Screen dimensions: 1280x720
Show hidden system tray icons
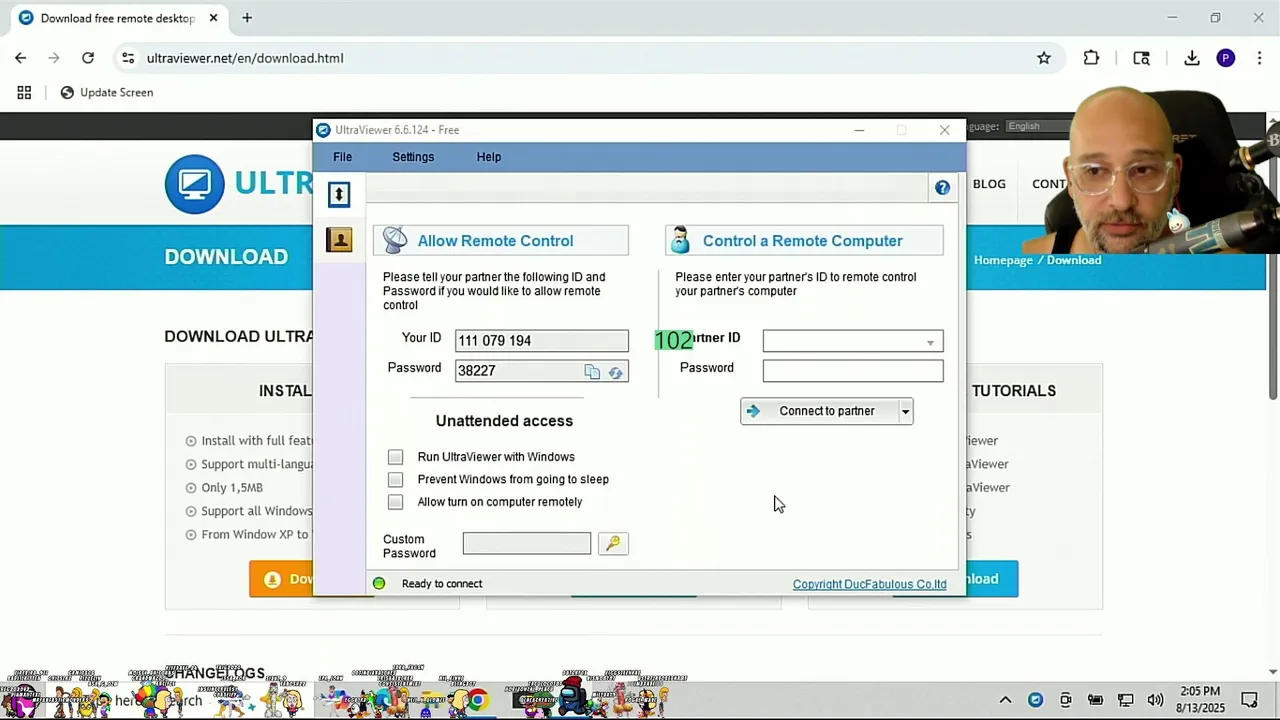pyautogui.click(x=1005, y=700)
